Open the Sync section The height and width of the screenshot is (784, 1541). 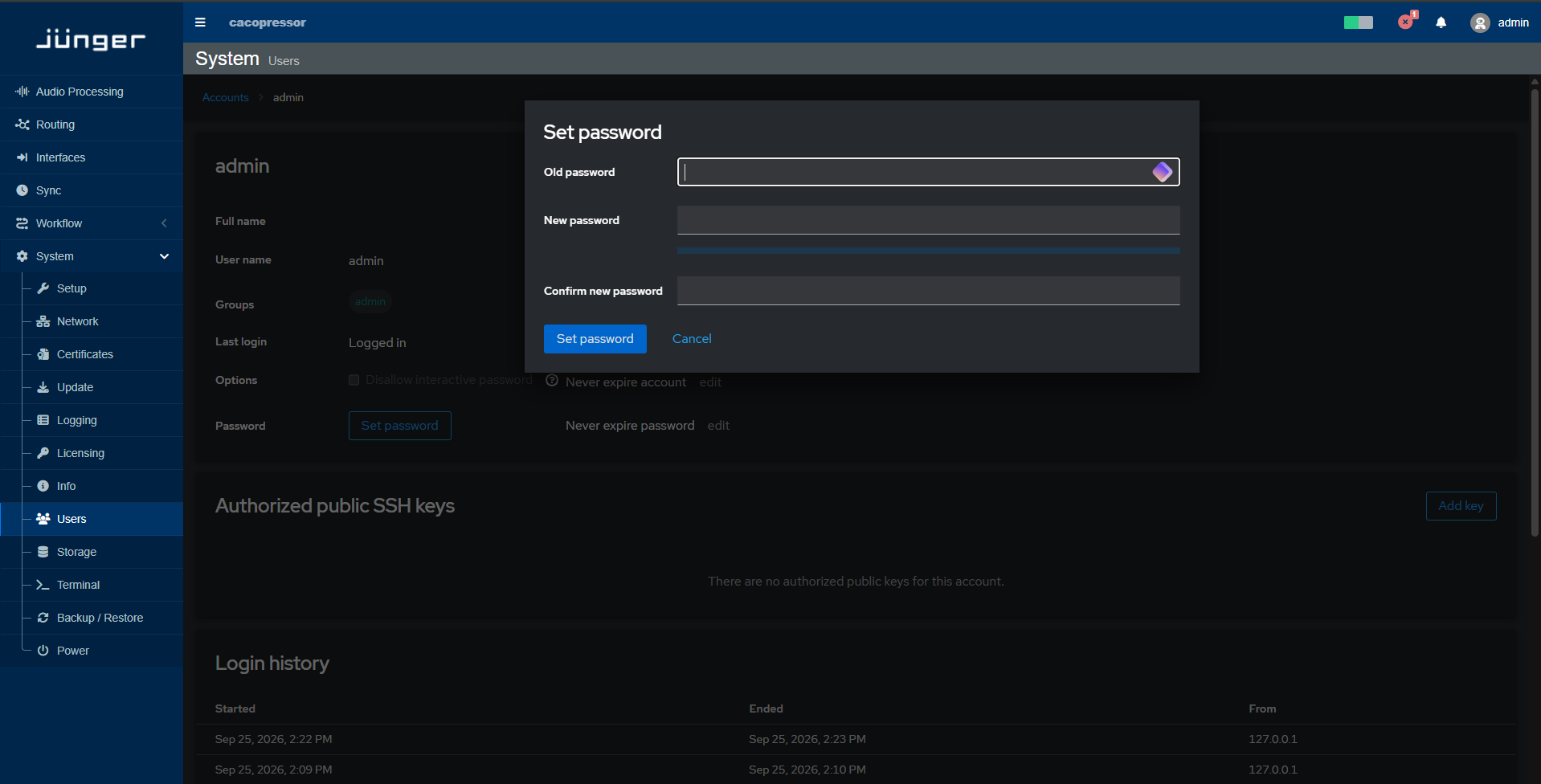tap(92, 190)
